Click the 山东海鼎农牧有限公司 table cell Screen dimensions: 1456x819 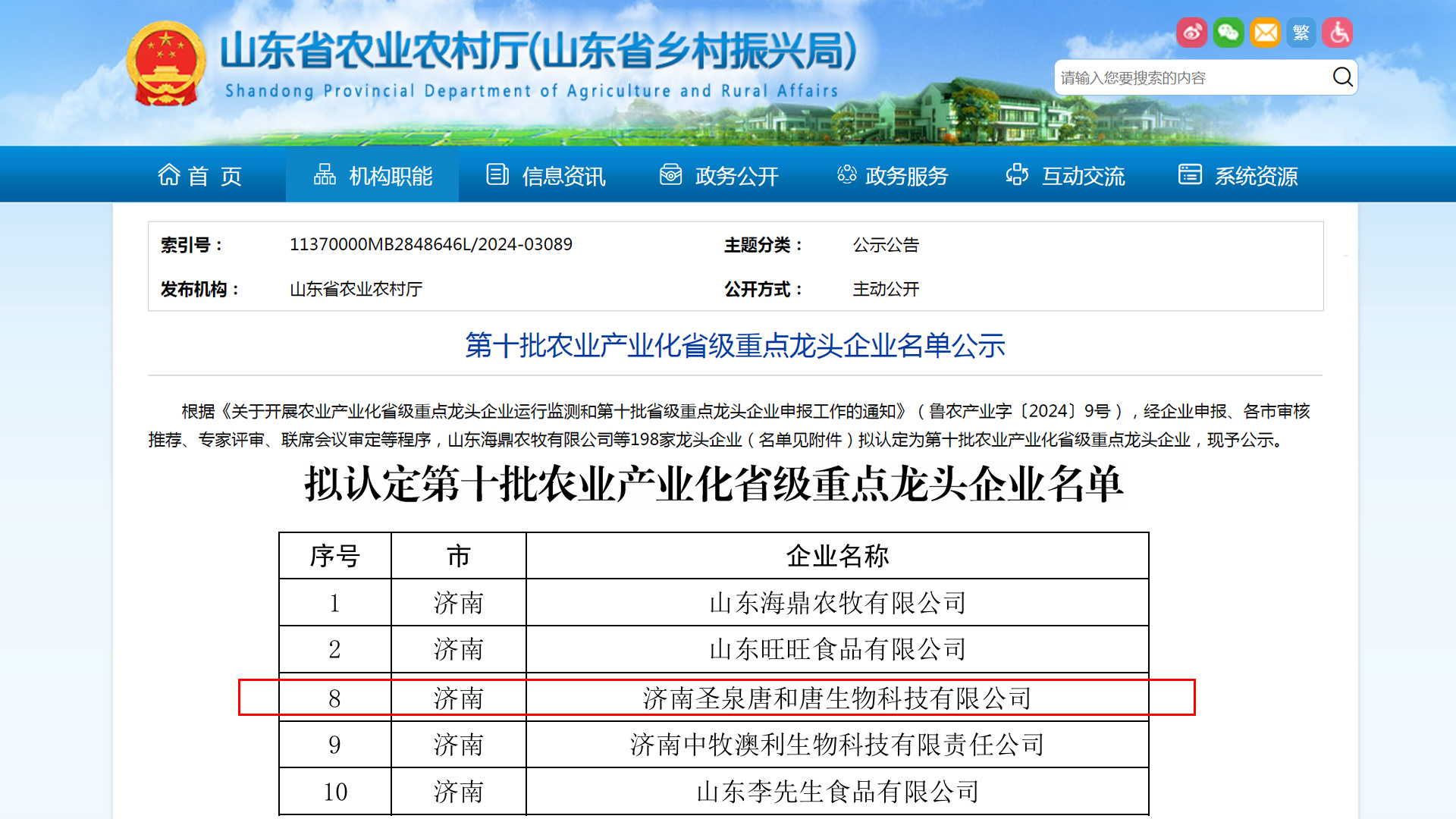pyautogui.click(x=837, y=603)
